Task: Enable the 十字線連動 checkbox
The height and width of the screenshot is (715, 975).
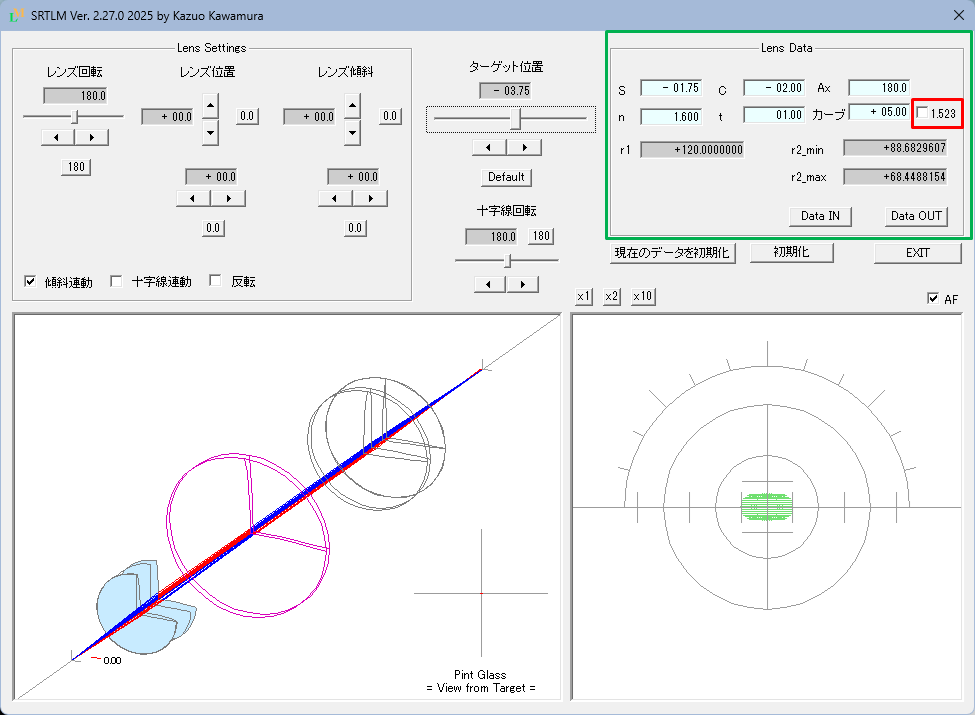Action: click(116, 281)
